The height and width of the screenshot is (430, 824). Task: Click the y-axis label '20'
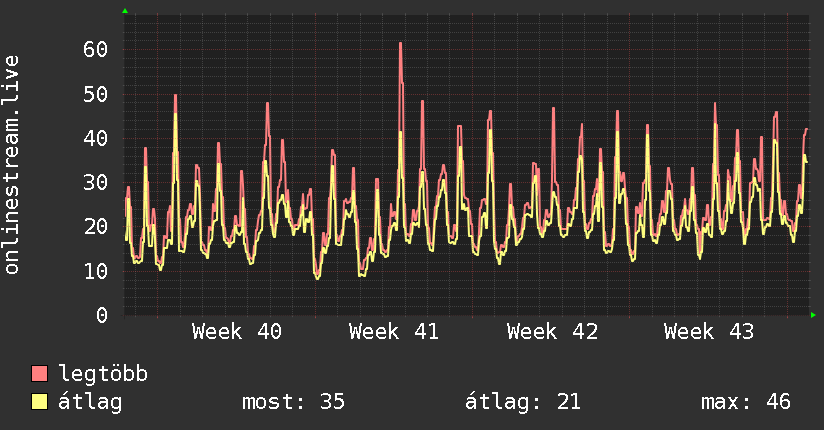point(95,227)
